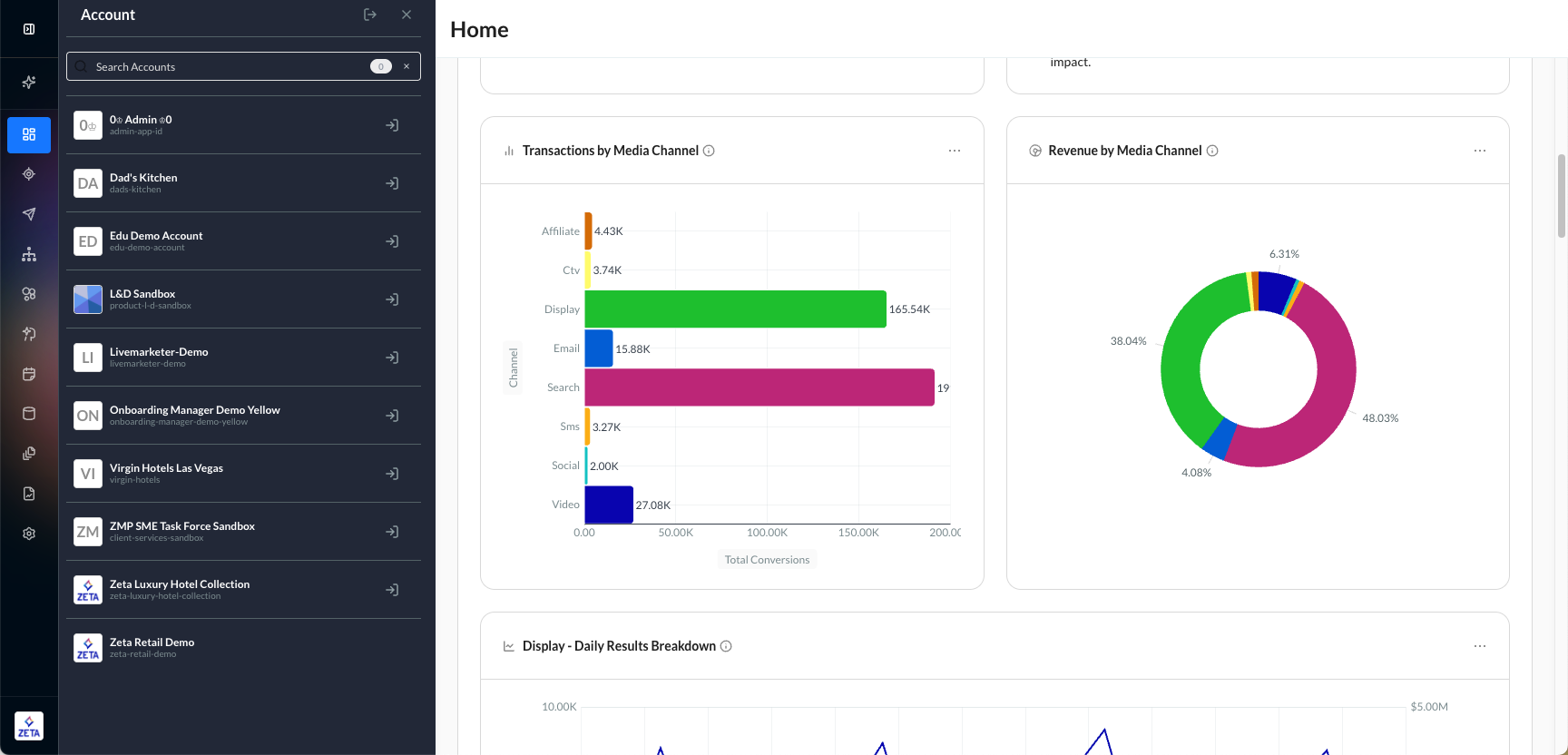Screen dimensions: 1568x755
Task: Open the settings gear icon in sidebar
Action: (x=29, y=534)
